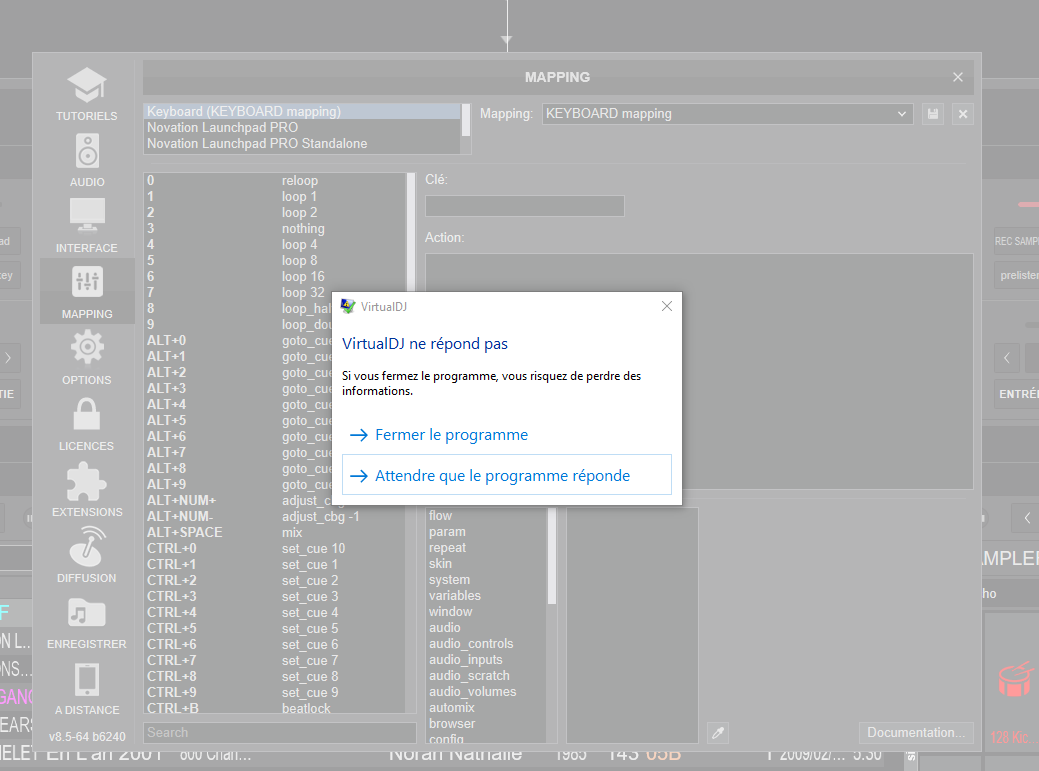
Task: Select CTRL+9 set_cue 9 row
Action: (275, 692)
